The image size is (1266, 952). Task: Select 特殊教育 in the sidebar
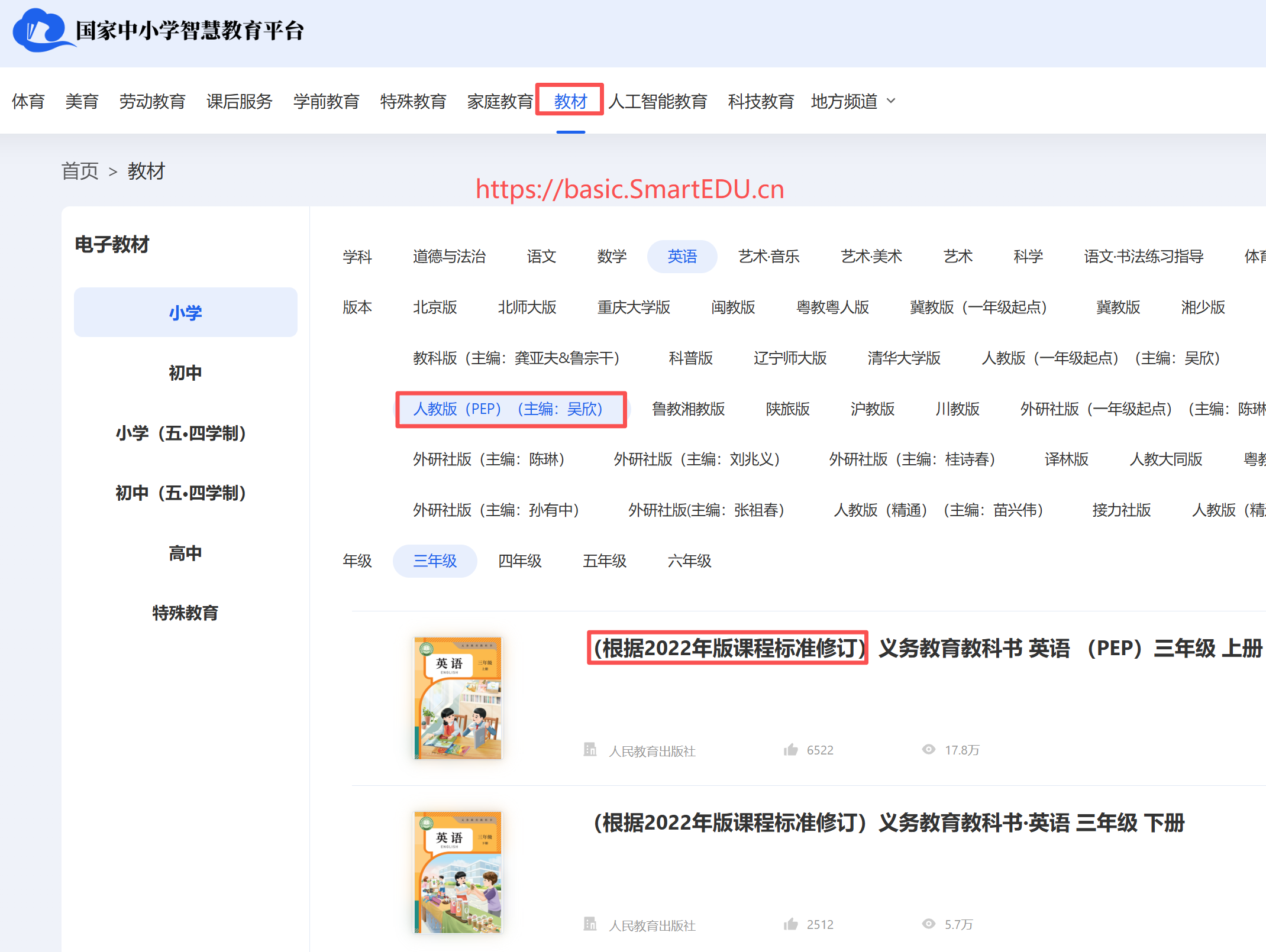point(185,613)
